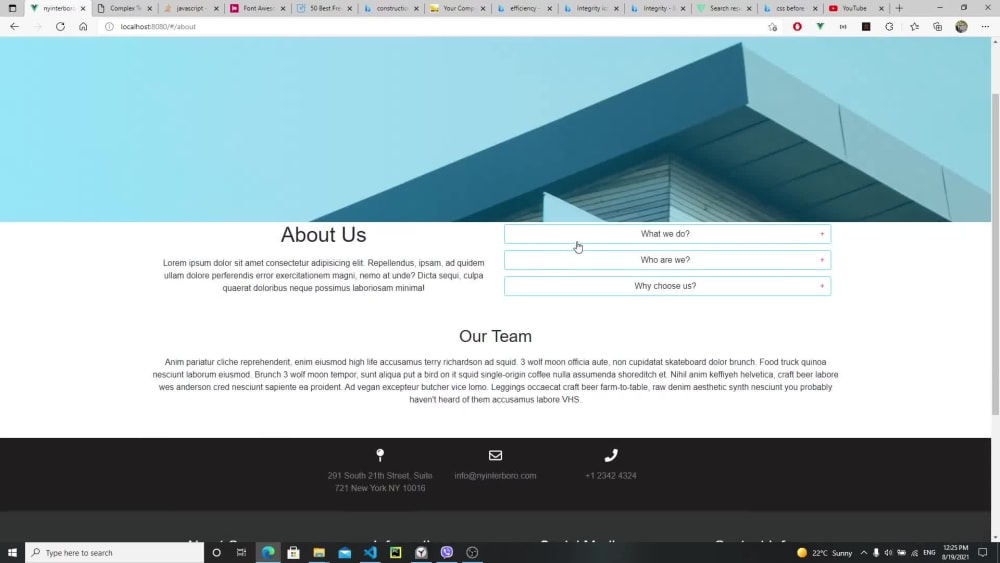Open the browser extensions puzzle icon

pyautogui.click(x=889, y=27)
